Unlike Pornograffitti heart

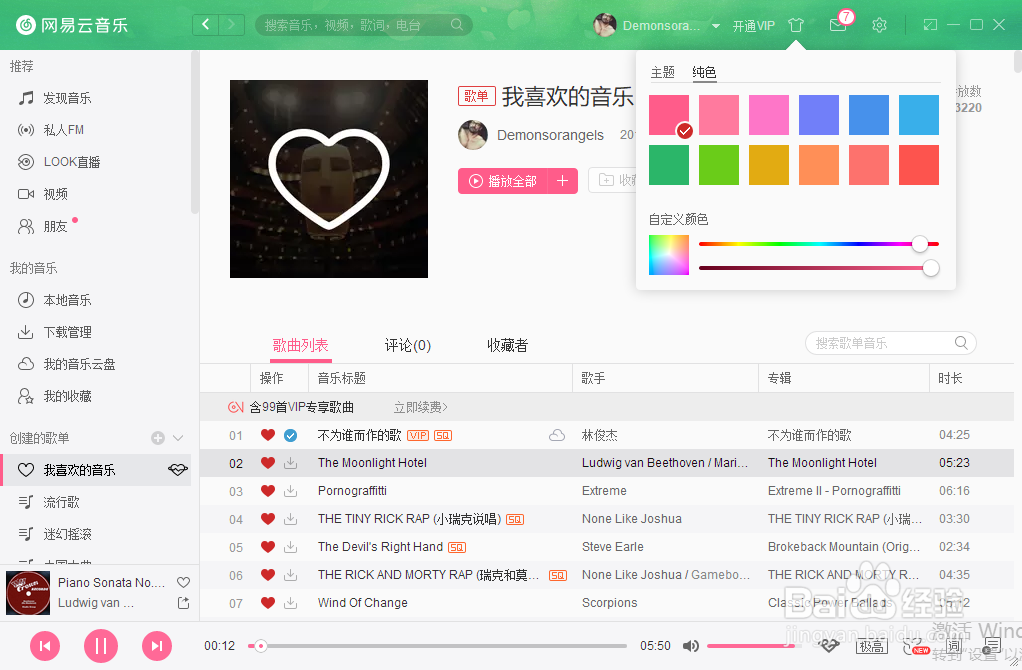268,491
